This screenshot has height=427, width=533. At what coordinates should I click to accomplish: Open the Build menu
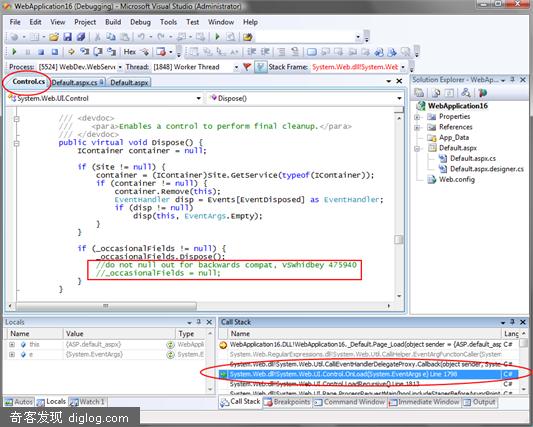pos(113,22)
